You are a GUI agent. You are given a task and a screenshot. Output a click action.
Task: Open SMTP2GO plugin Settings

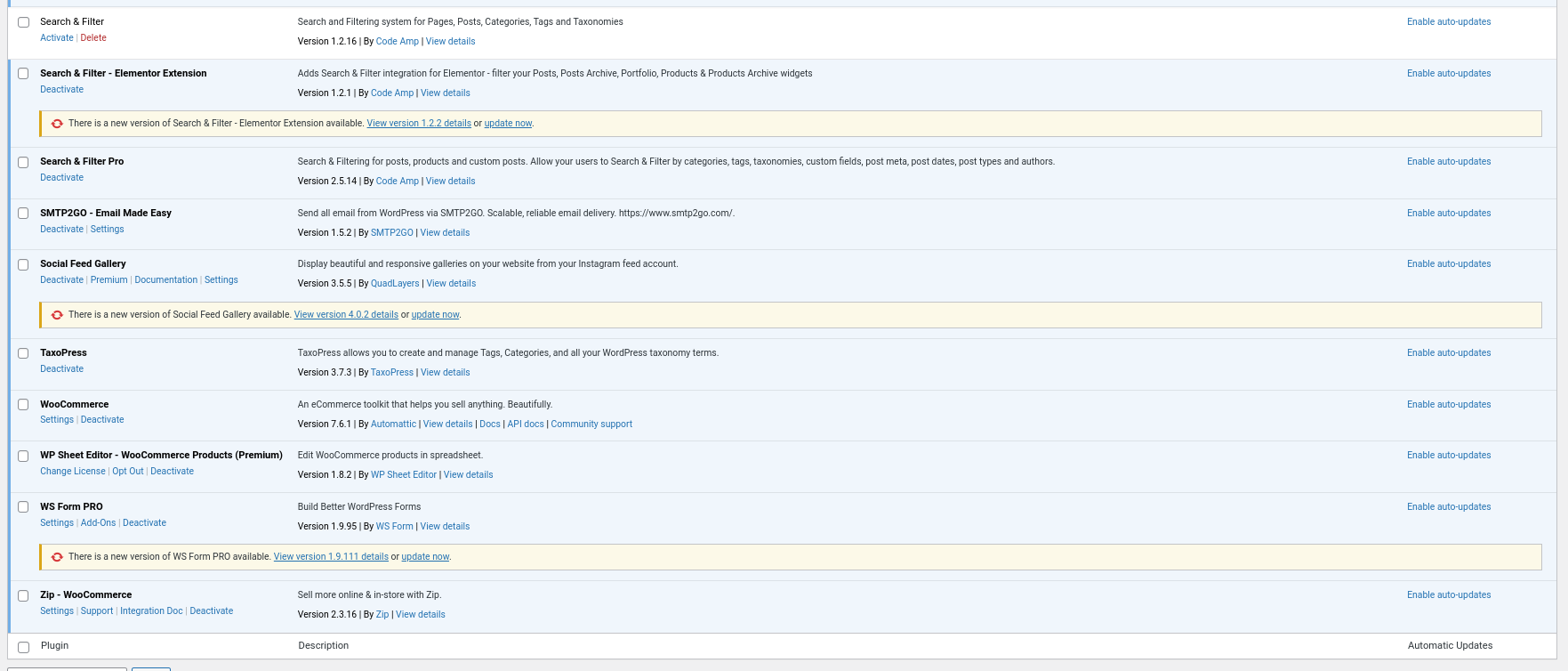(x=107, y=230)
